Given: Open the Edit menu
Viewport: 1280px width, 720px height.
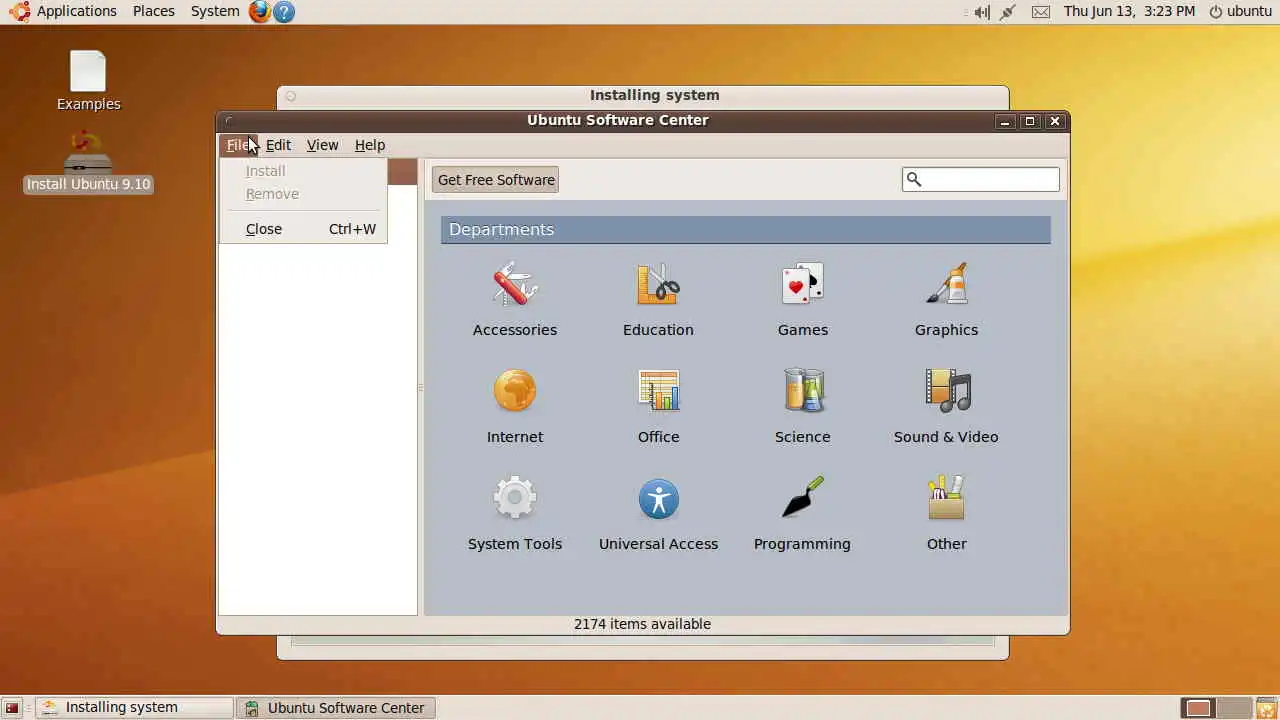Looking at the screenshot, I should point(278,145).
